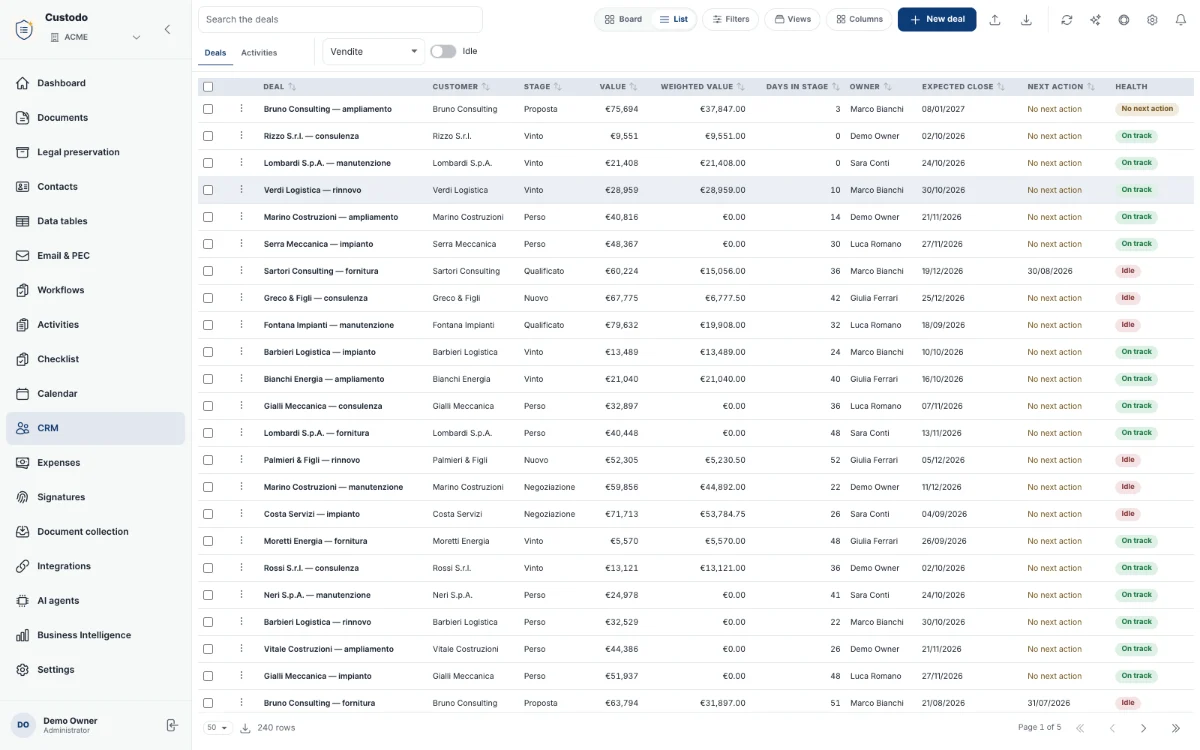Image resolution: width=1200 pixels, height=750 pixels.
Task: Select checkbox for Sartori Consulting — fornitura
Action: point(208,271)
